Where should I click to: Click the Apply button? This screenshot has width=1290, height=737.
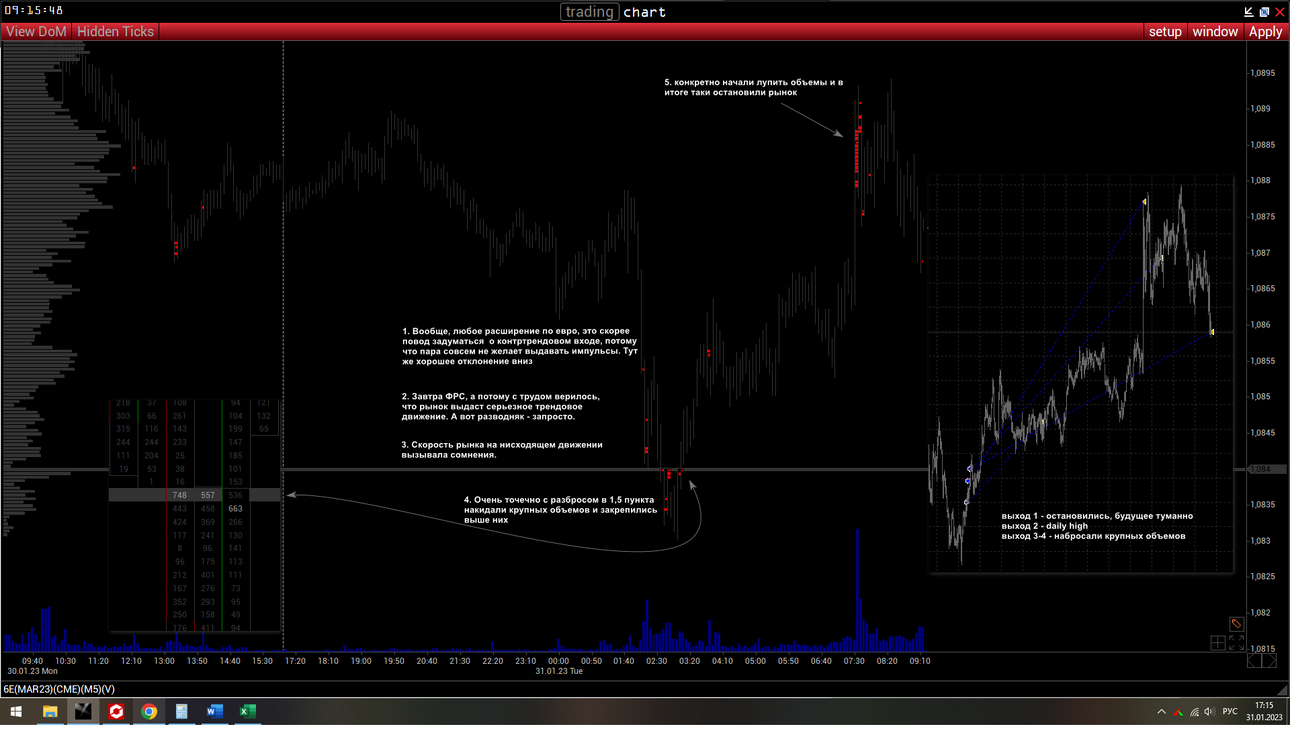[1265, 32]
